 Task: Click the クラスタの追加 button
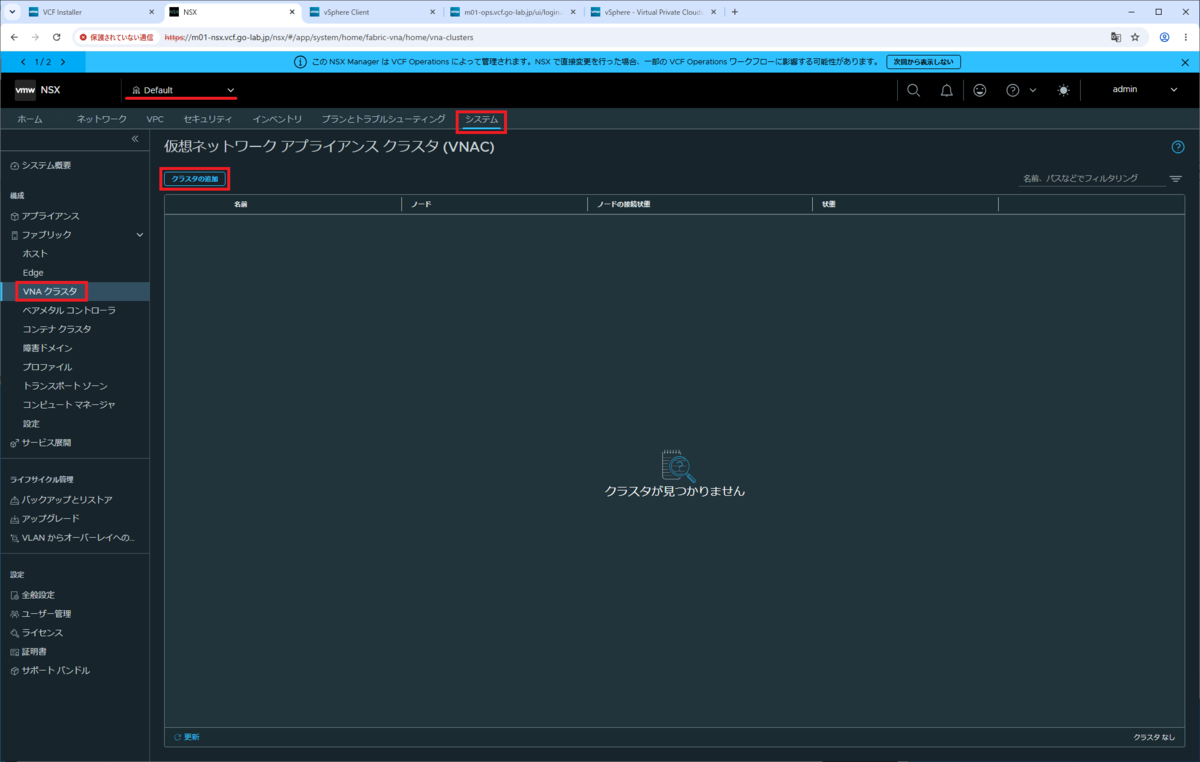195,179
